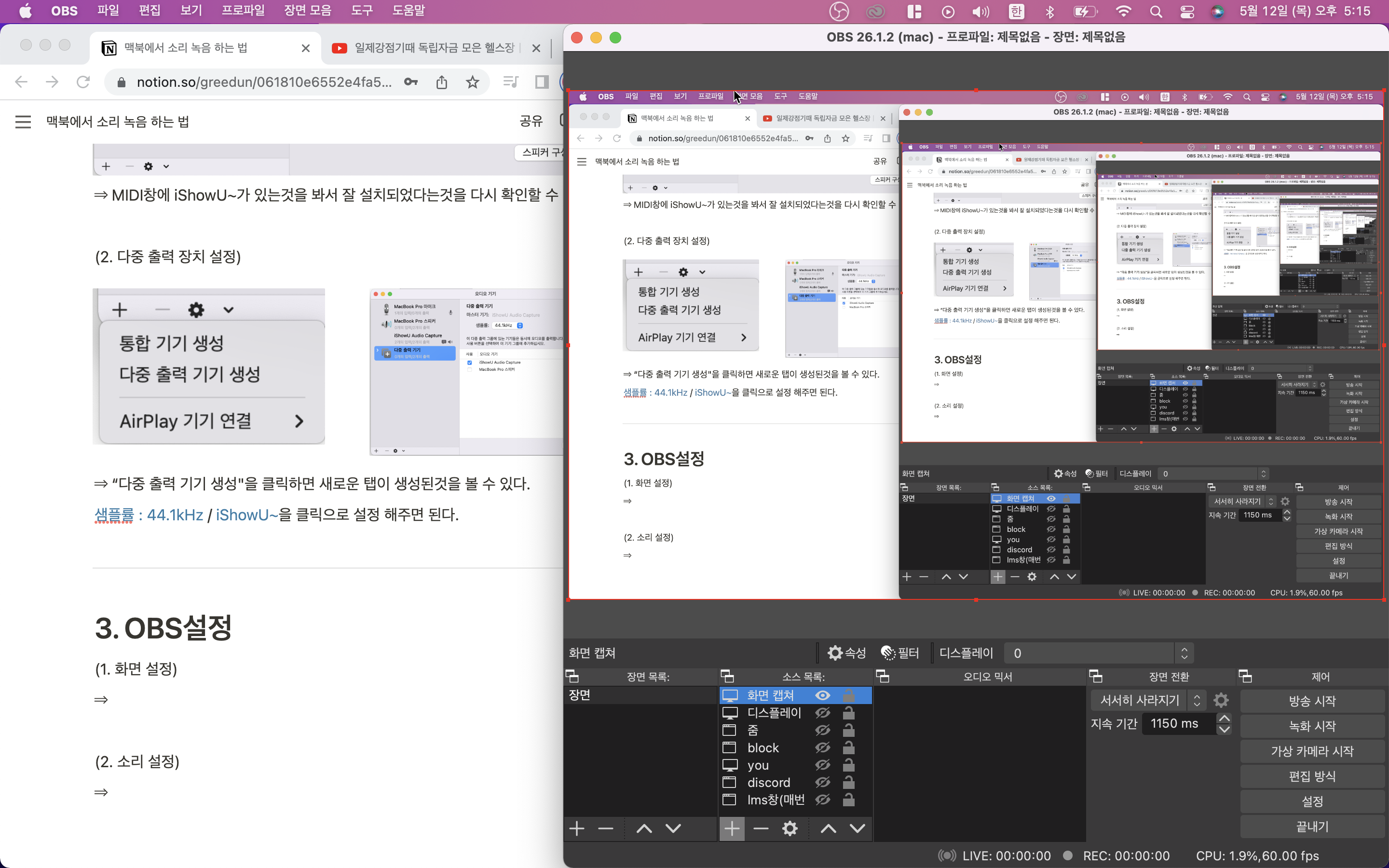Viewport: 1389px width, 868px height.
Task: Add a new source with plus icon
Action: coord(732,828)
